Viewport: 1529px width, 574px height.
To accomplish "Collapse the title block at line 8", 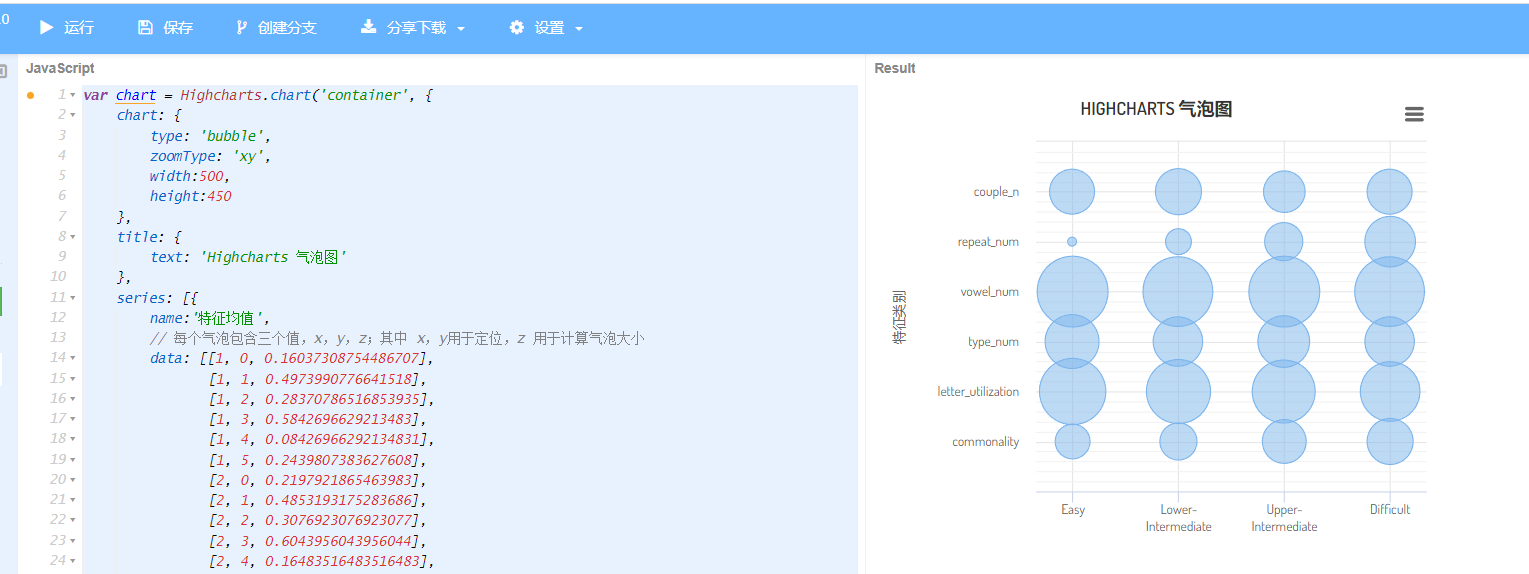I will [73, 237].
